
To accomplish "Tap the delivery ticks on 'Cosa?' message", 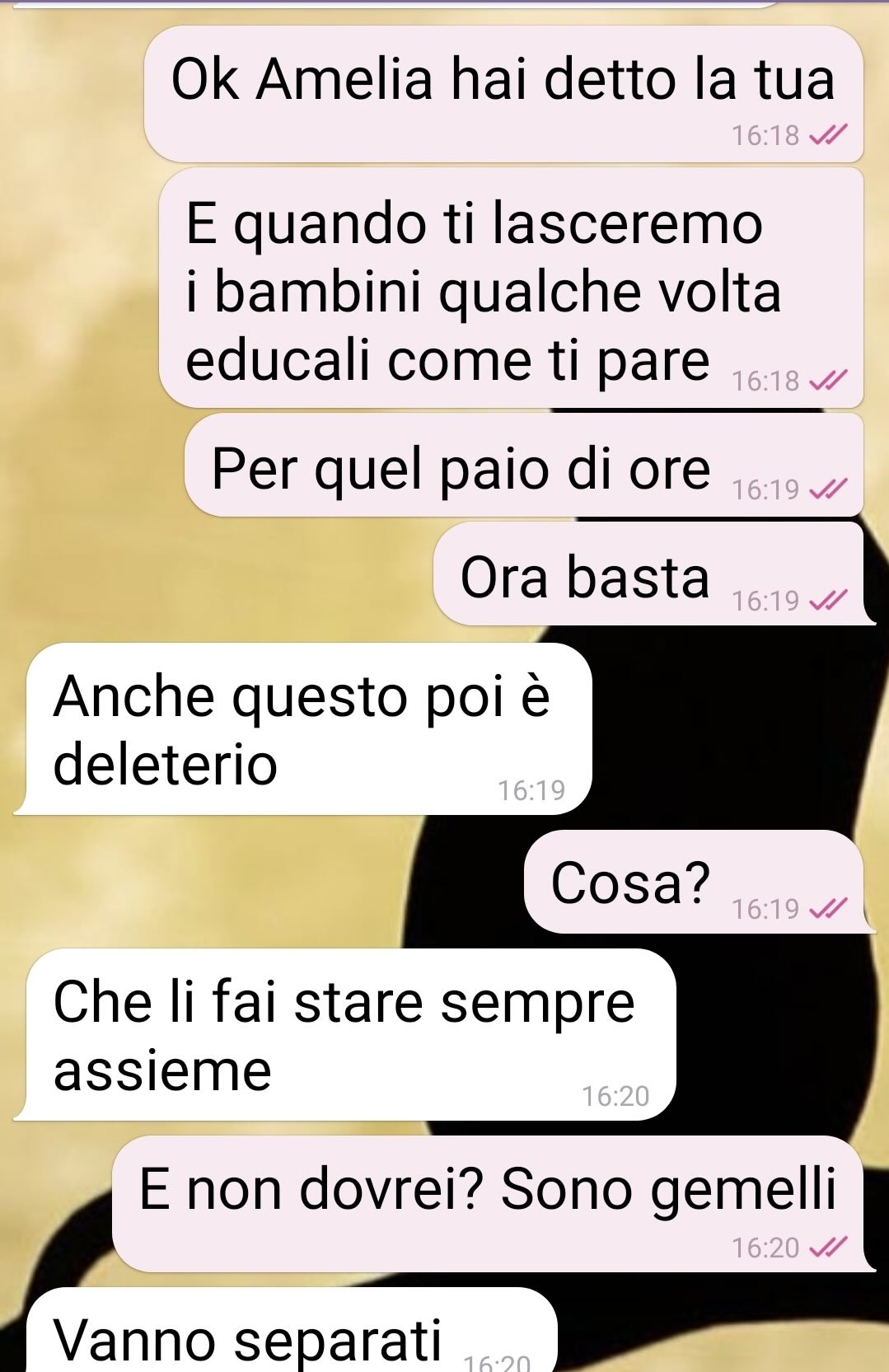I will click(827, 908).
